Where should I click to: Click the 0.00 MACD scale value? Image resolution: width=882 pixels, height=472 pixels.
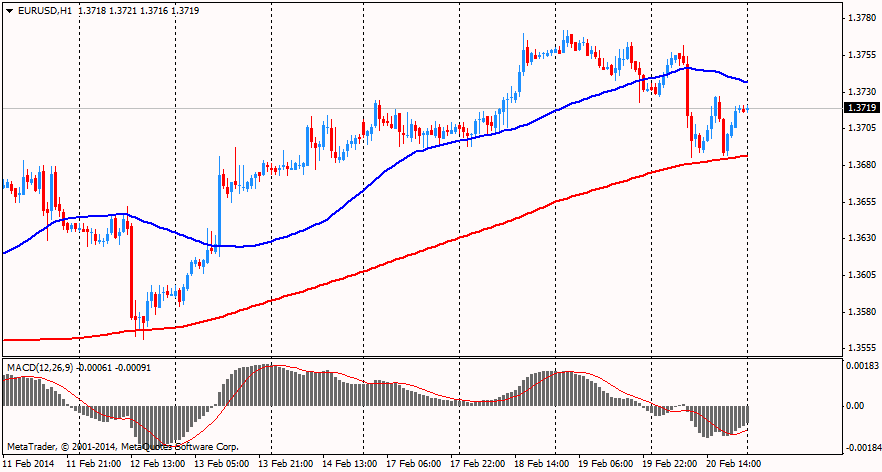(856, 406)
